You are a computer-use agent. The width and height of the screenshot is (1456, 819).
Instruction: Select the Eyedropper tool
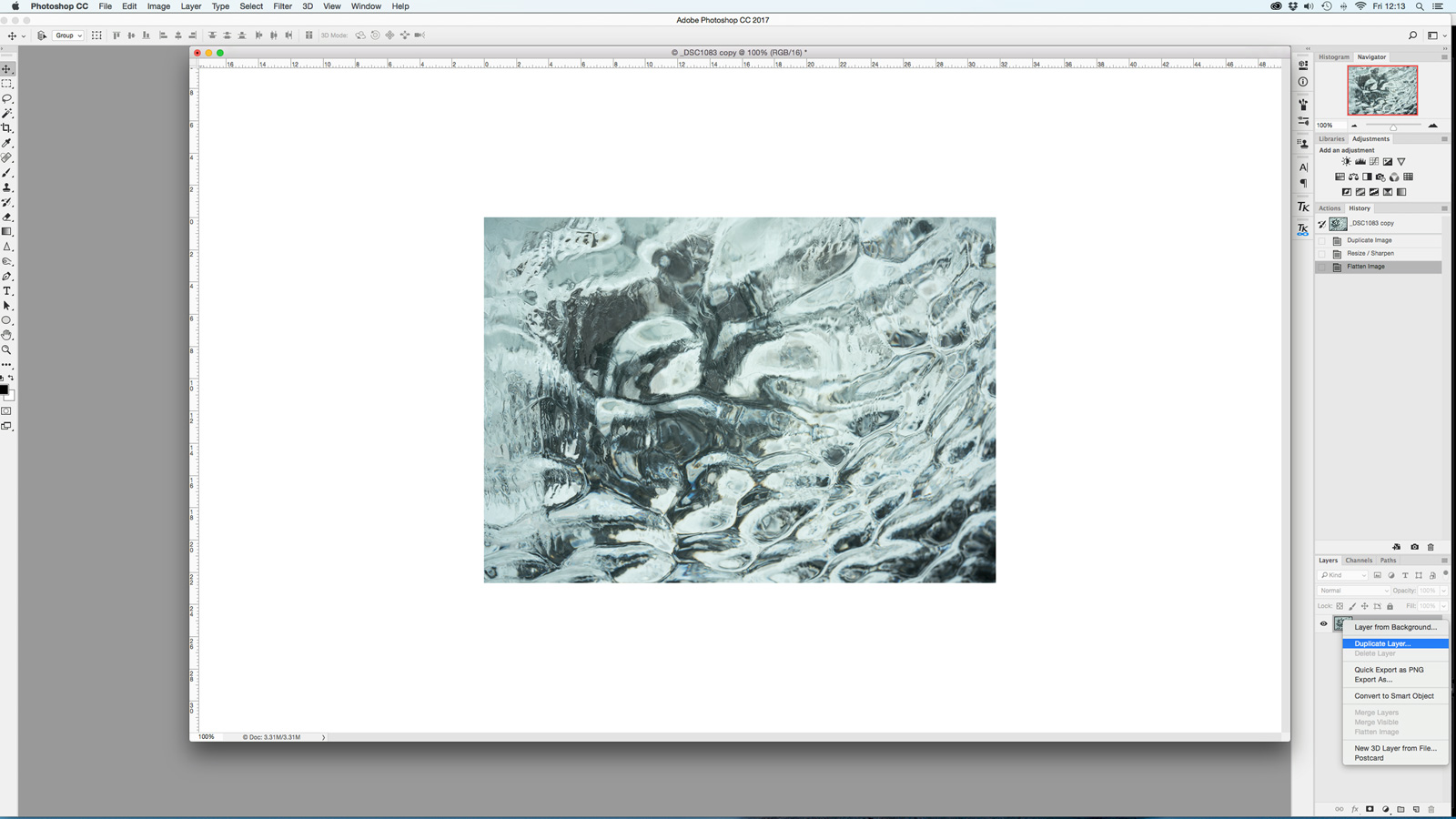[x=6, y=143]
